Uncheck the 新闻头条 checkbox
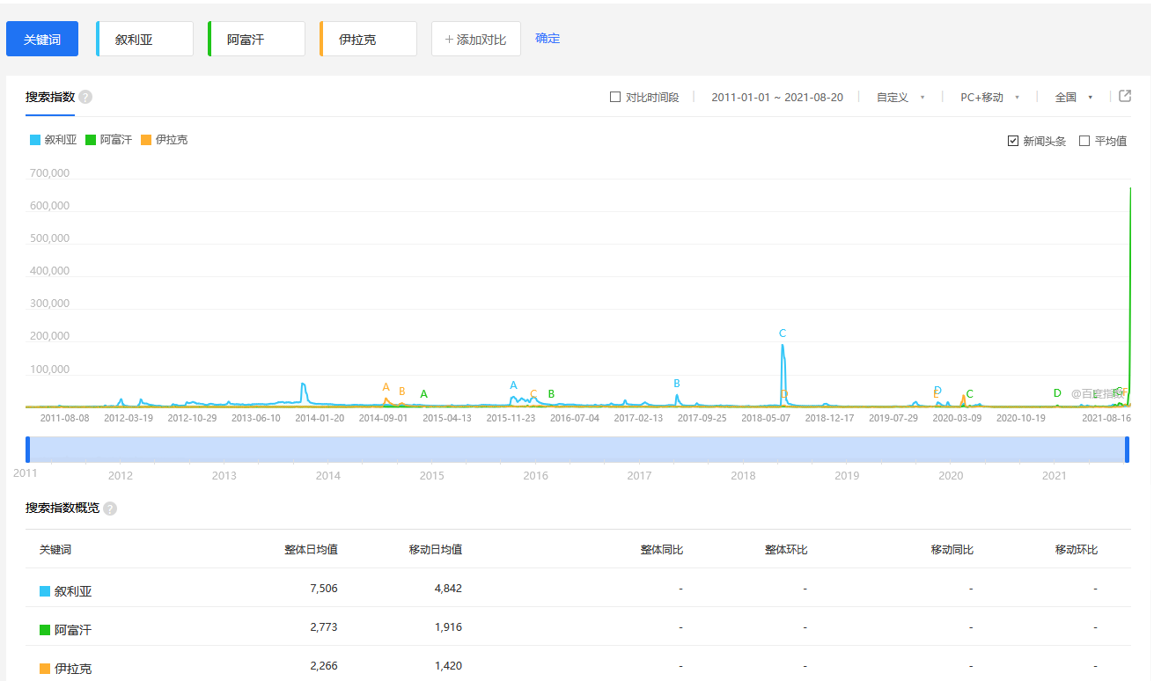The height and width of the screenshot is (682, 1152). [x=1013, y=141]
